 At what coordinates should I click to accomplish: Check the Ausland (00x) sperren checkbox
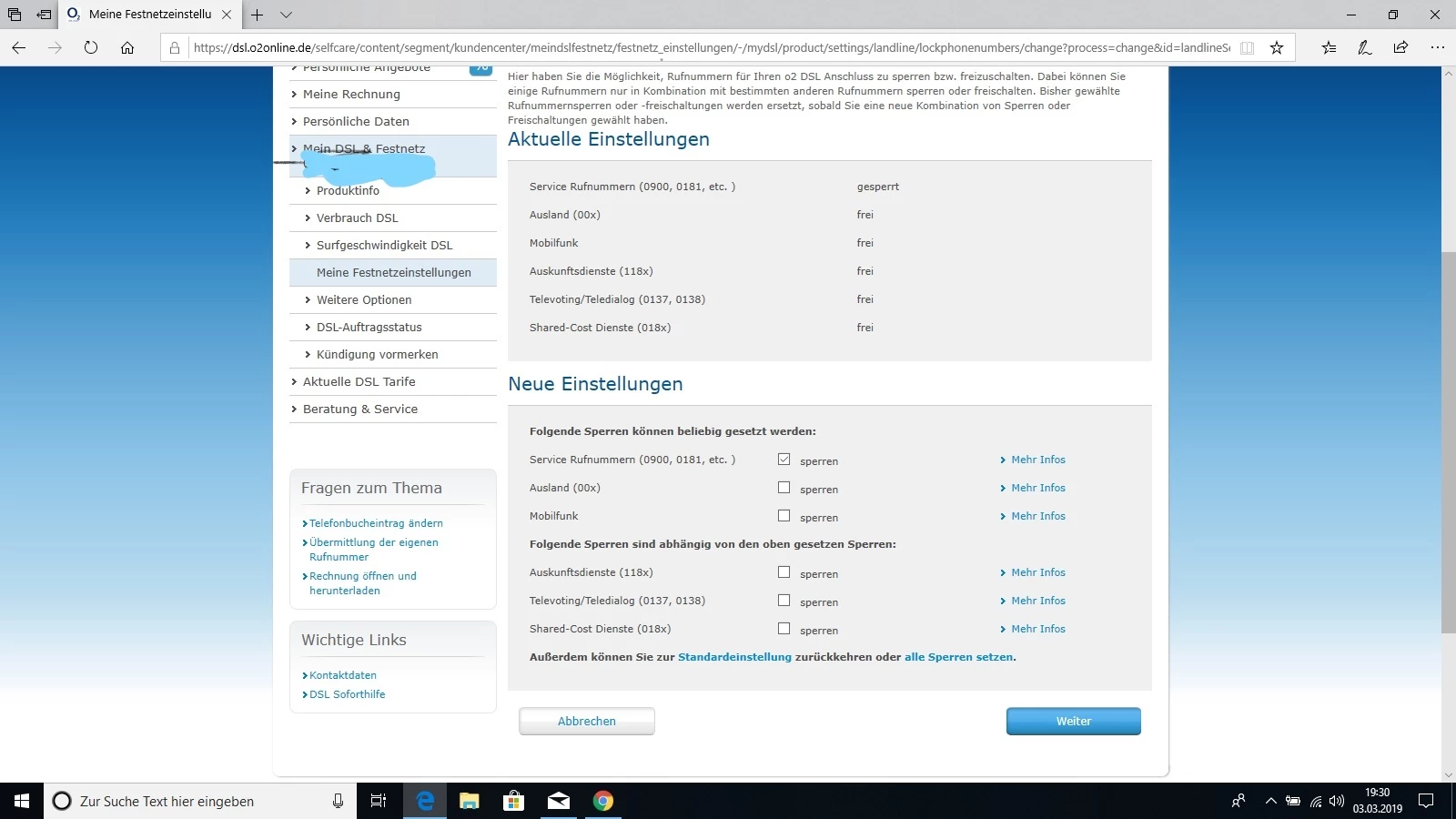coord(784,488)
